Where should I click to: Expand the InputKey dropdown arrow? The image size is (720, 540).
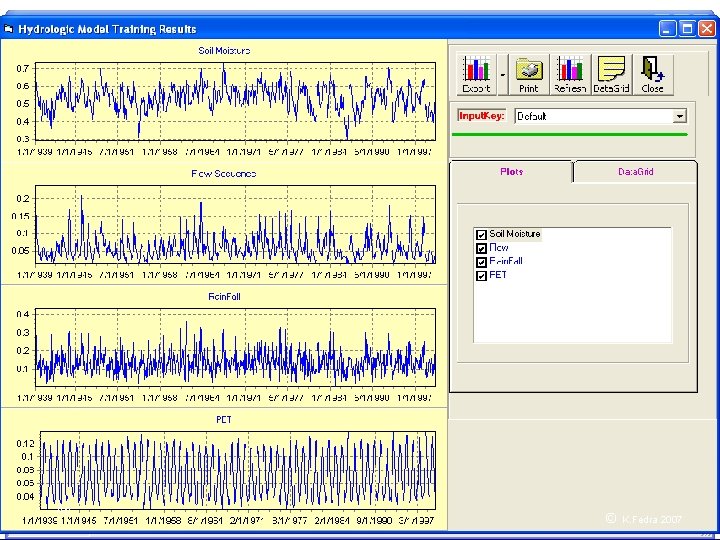point(680,116)
